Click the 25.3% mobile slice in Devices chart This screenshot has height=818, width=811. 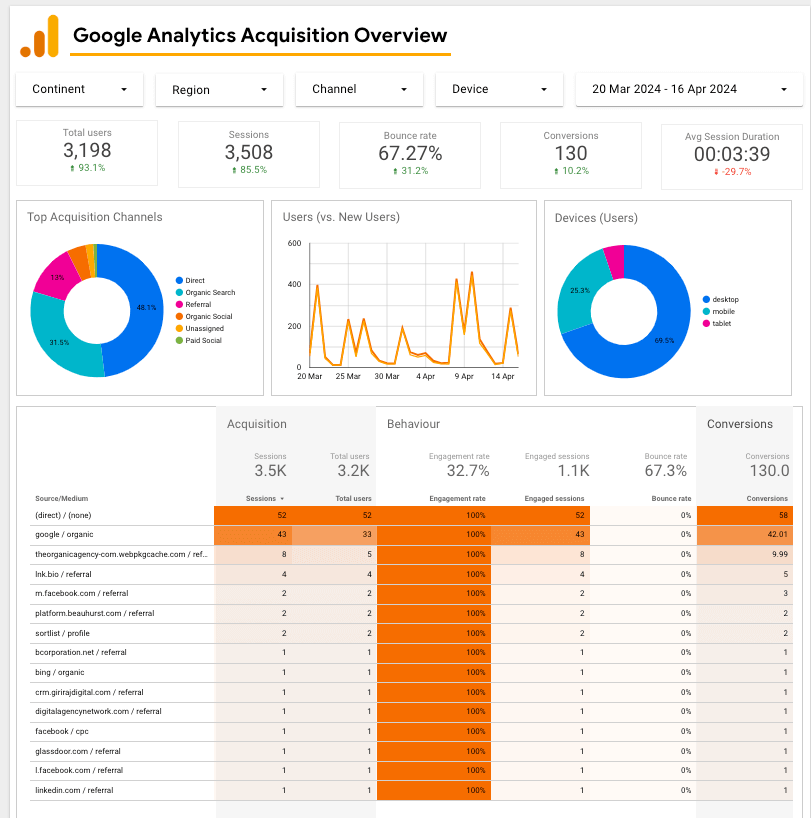(580, 291)
